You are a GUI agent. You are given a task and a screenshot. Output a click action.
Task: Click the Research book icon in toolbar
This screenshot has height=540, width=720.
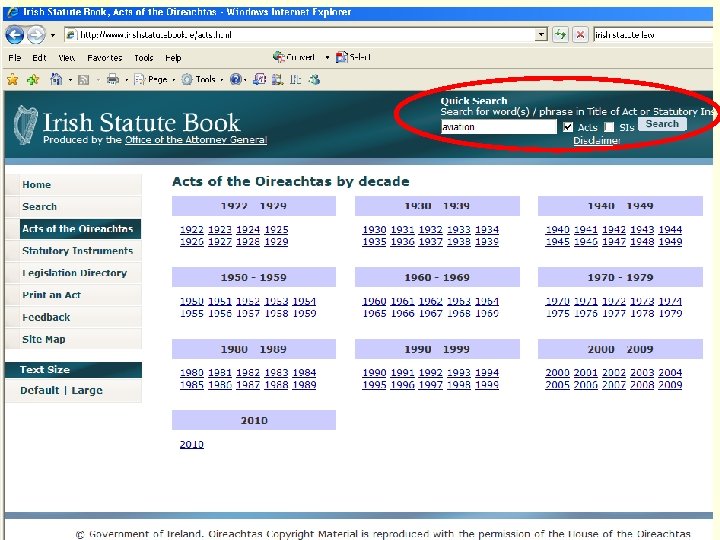295,79
